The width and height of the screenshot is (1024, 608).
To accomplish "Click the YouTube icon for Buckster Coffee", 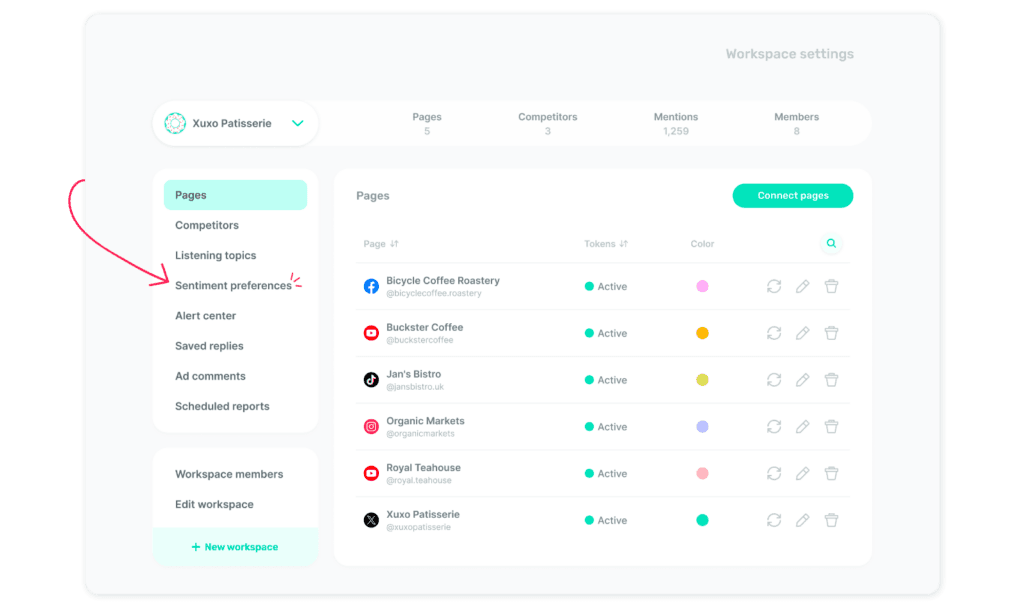I will [x=371, y=333].
